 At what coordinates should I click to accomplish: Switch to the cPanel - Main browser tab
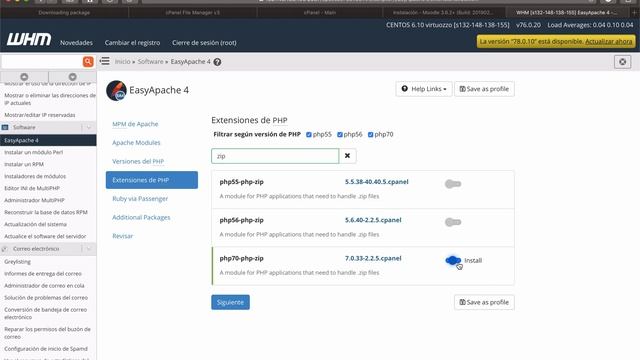coord(320,13)
